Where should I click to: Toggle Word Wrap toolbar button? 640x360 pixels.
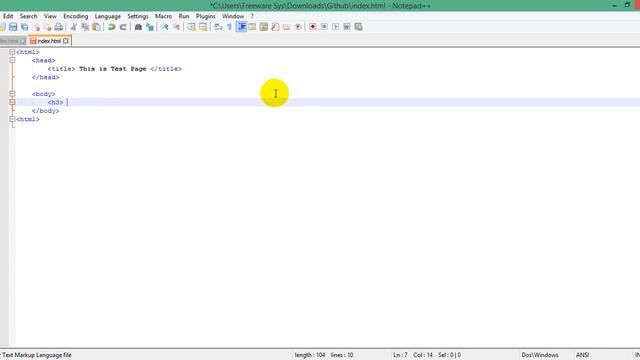pos(218,27)
